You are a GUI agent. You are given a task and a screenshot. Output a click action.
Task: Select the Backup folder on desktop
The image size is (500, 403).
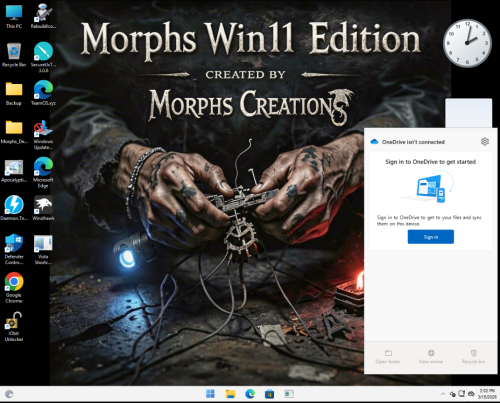pos(14,93)
